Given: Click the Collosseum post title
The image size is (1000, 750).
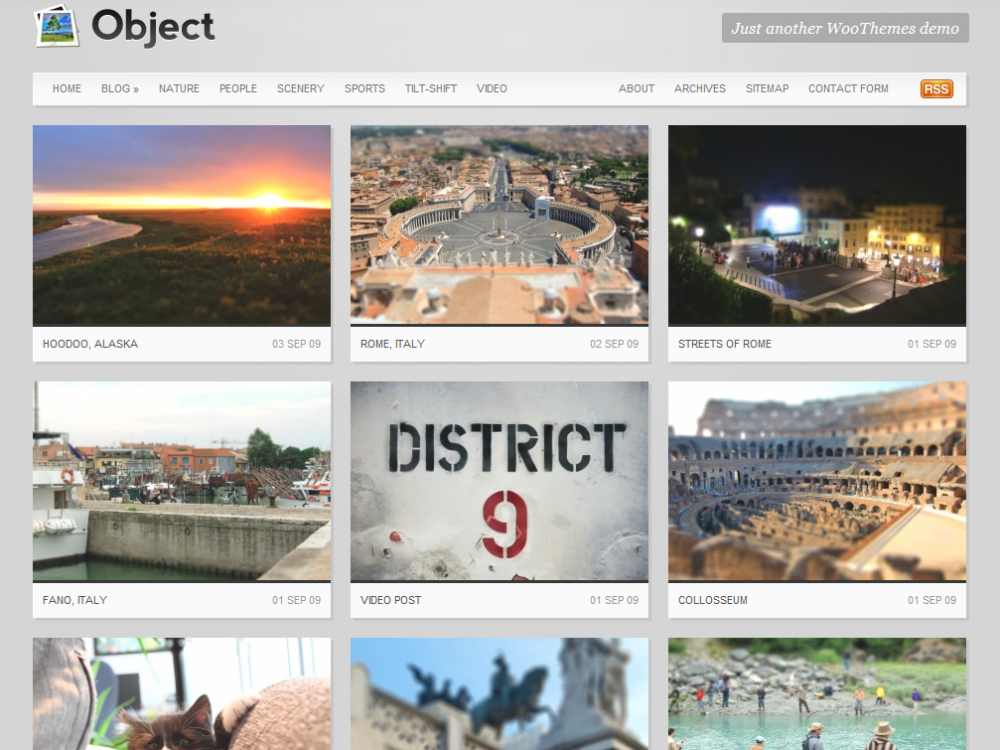Looking at the screenshot, I should point(712,600).
